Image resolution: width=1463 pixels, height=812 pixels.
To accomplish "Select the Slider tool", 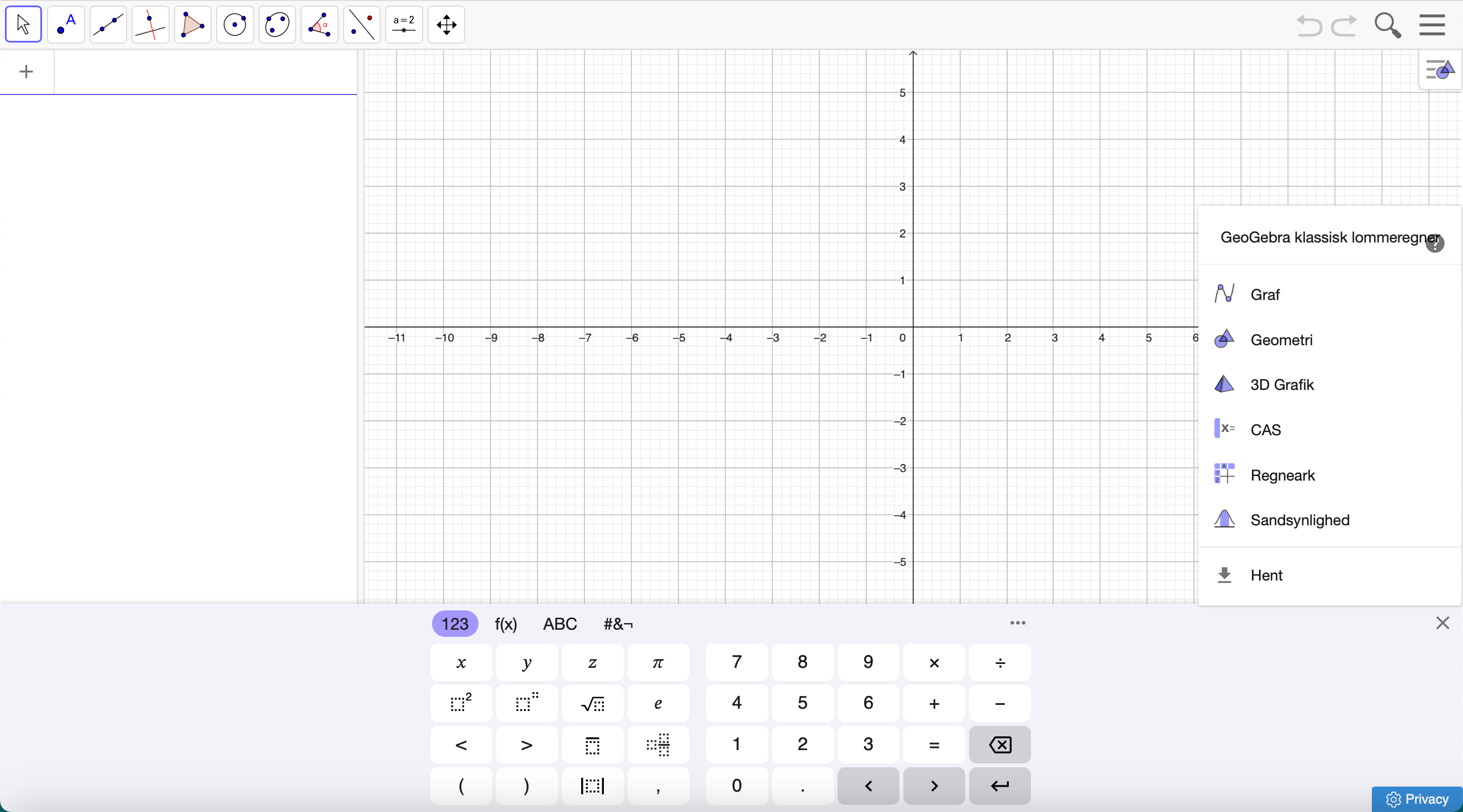I will coord(404,24).
